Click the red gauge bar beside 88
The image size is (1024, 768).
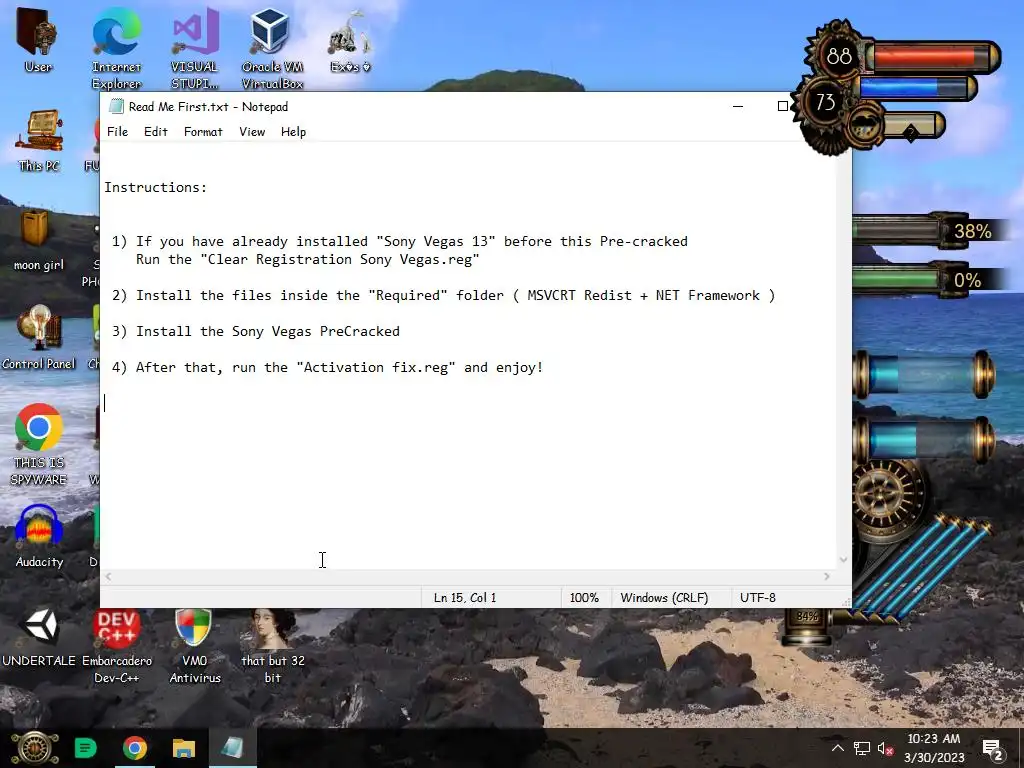coord(934,57)
